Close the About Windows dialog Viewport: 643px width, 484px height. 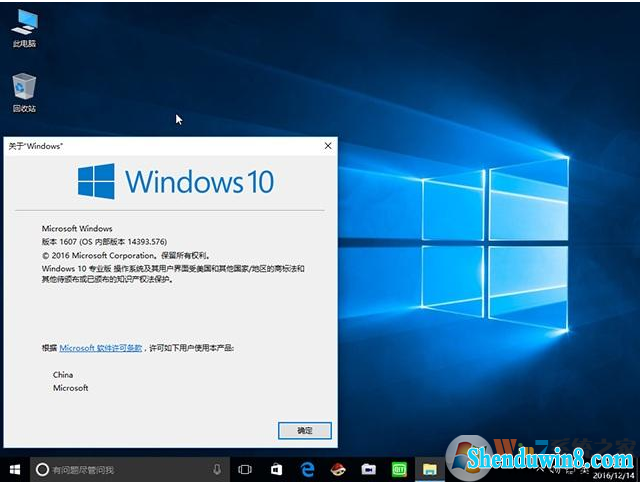328,146
